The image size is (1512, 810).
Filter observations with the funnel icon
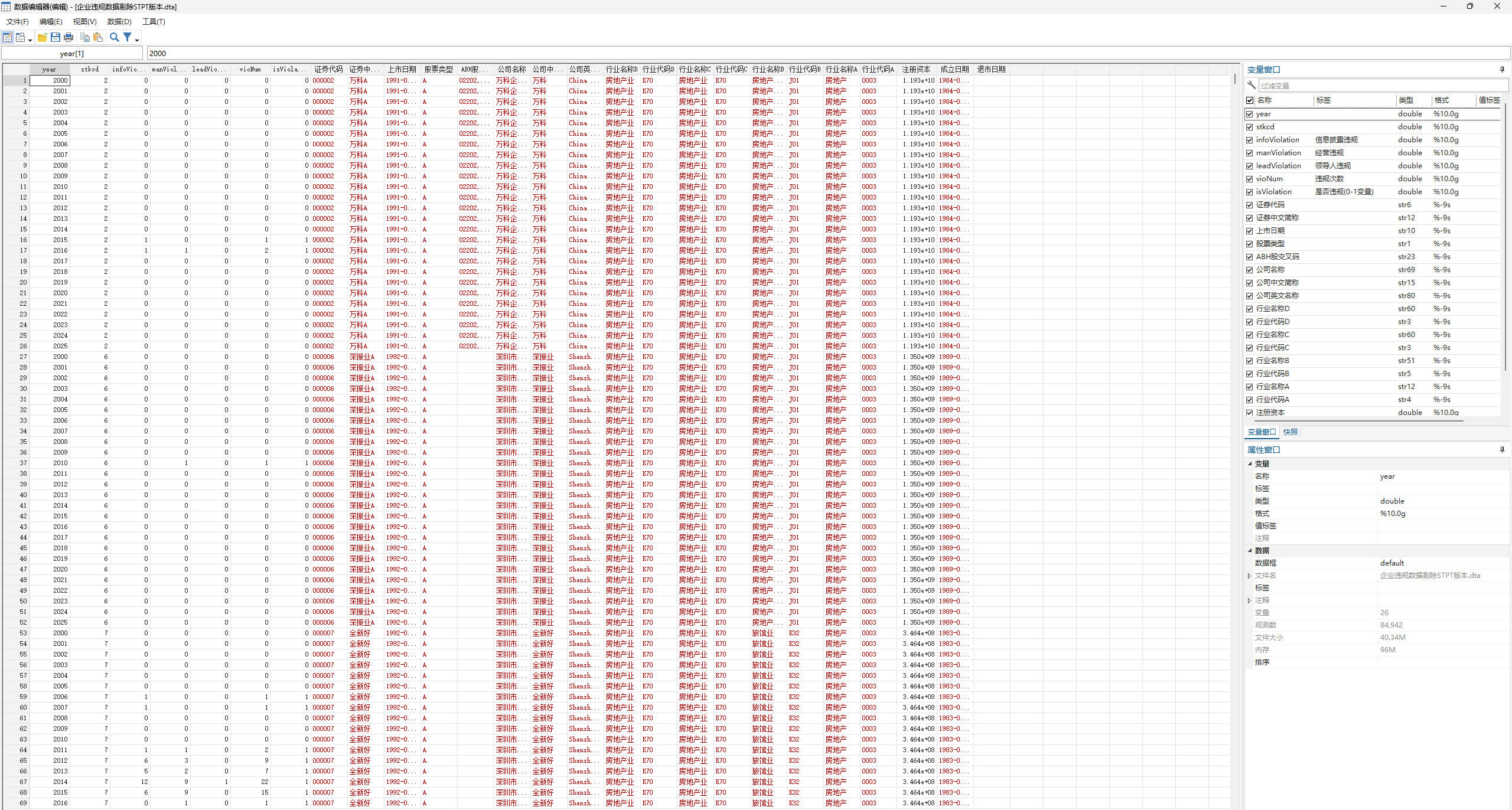coord(128,37)
